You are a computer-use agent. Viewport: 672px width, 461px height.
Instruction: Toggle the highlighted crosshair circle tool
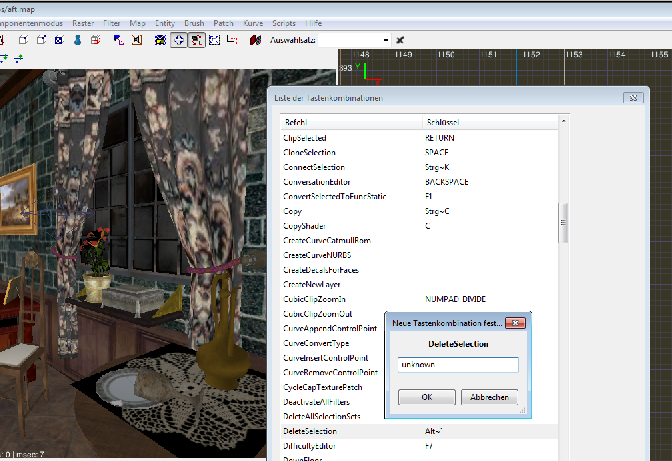click(179, 40)
